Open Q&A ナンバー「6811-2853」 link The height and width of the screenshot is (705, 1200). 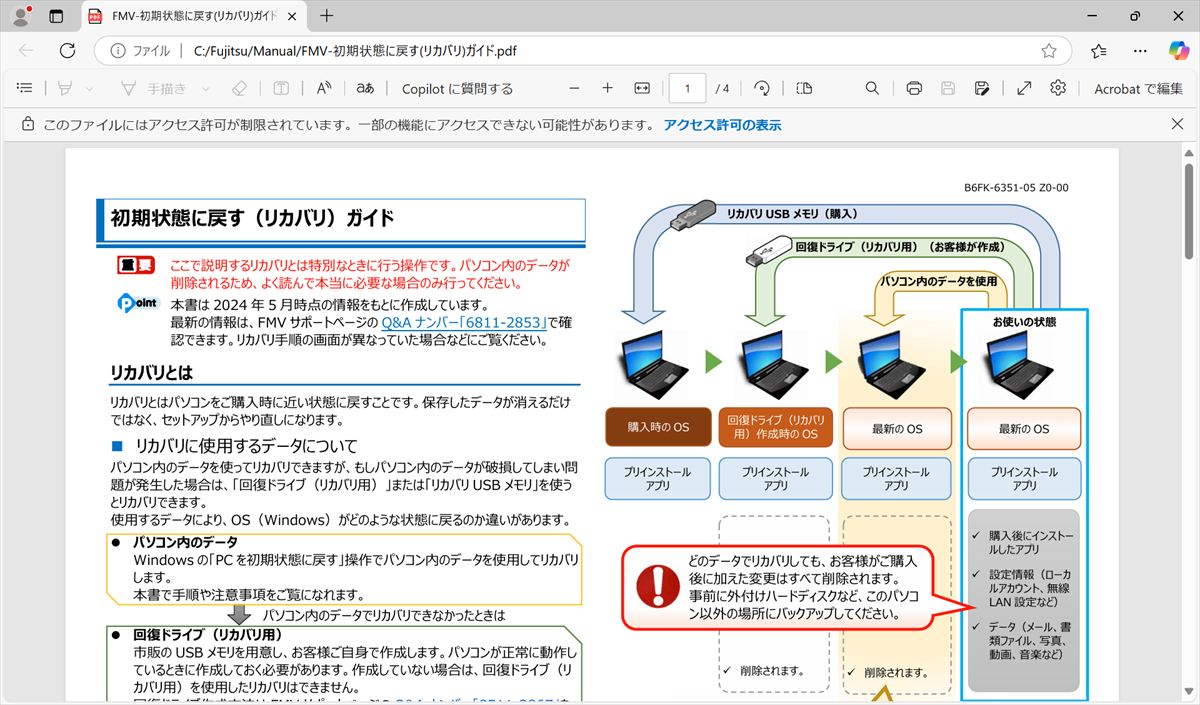pyautogui.click(x=462, y=323)
